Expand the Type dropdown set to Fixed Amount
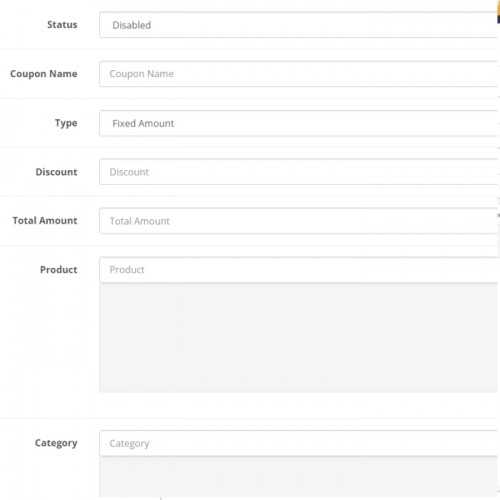 pyautogui.click(x=299, y=123)
